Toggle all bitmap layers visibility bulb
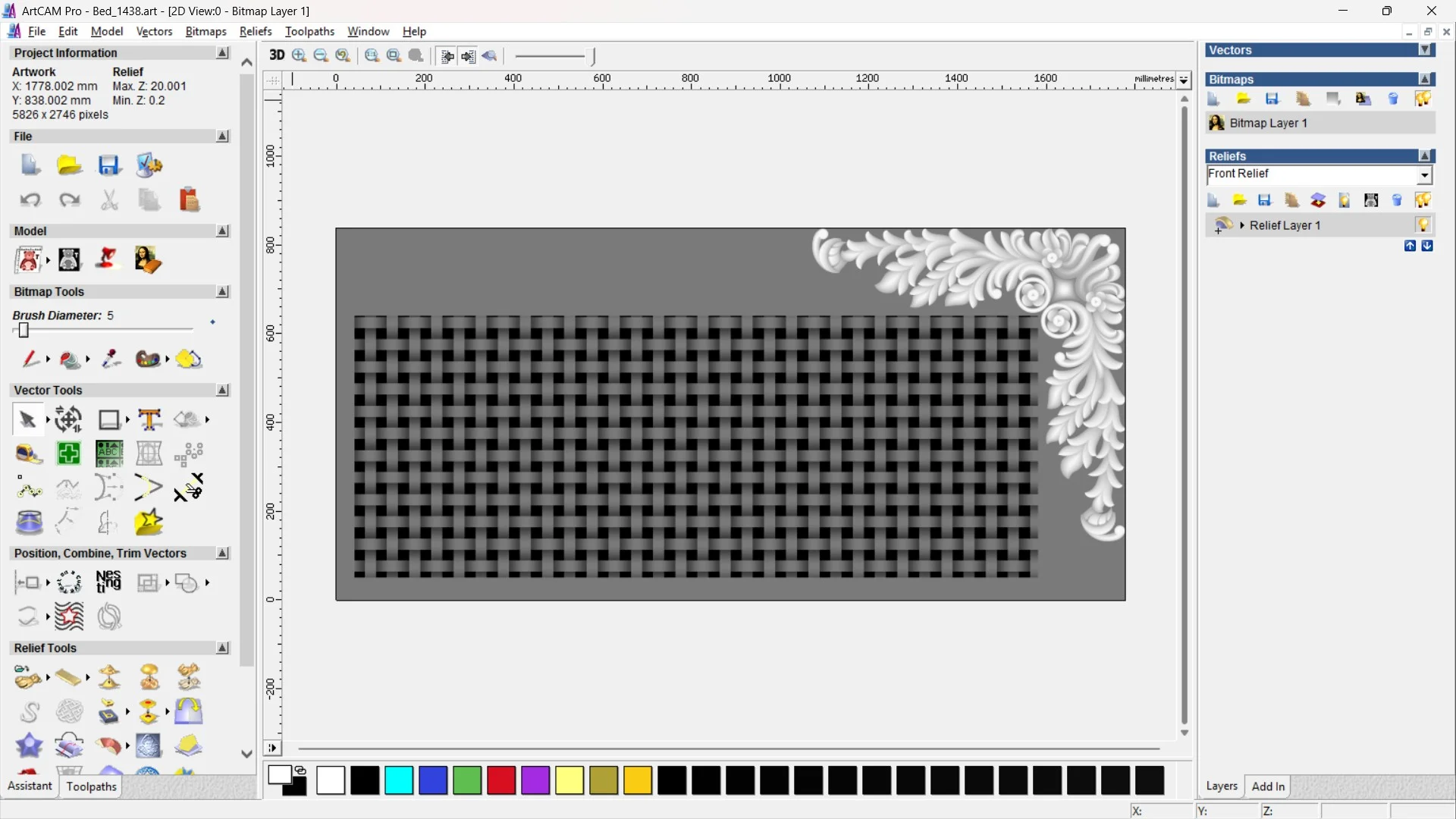This screenshot has height=819, width=1456. (x=1423, y=99)
